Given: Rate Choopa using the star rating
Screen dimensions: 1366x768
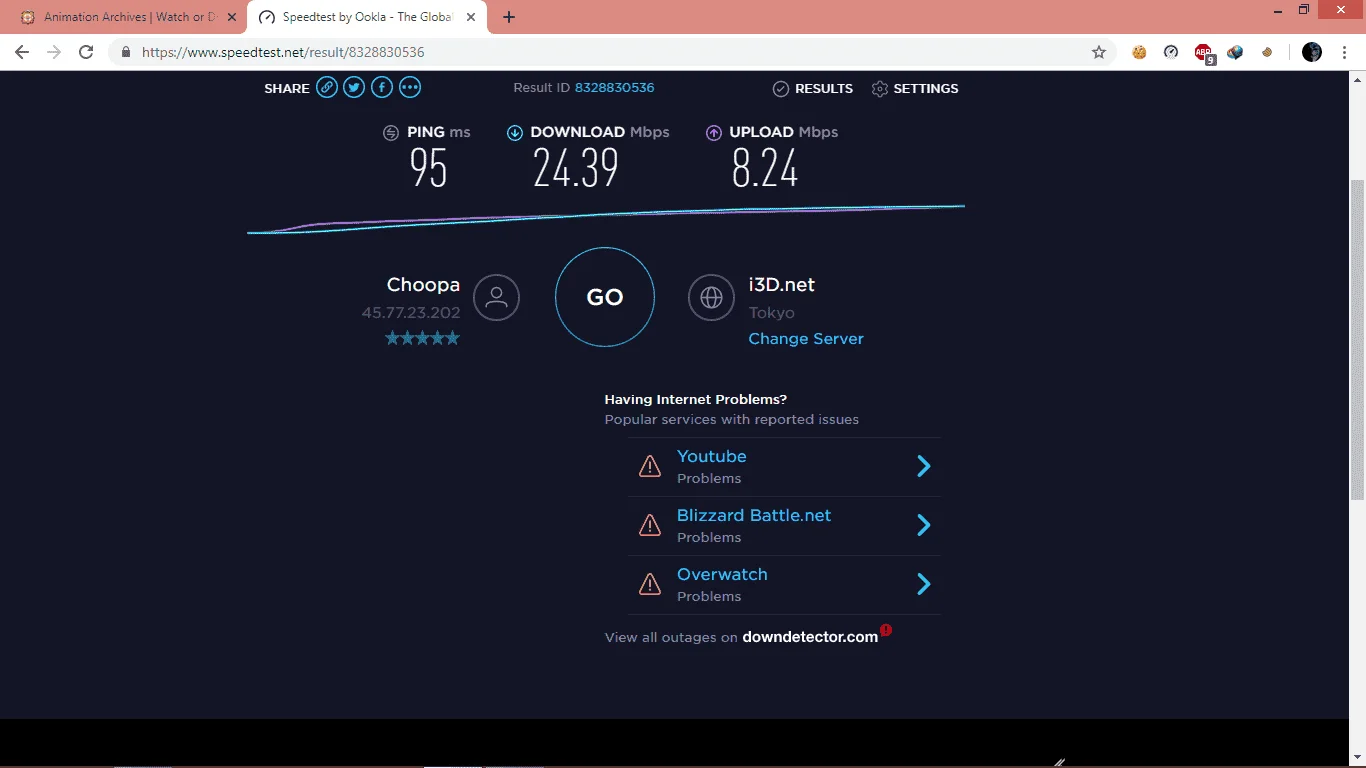Looking at the screenshot, I should pyautogui.click(x=423, y=338).
